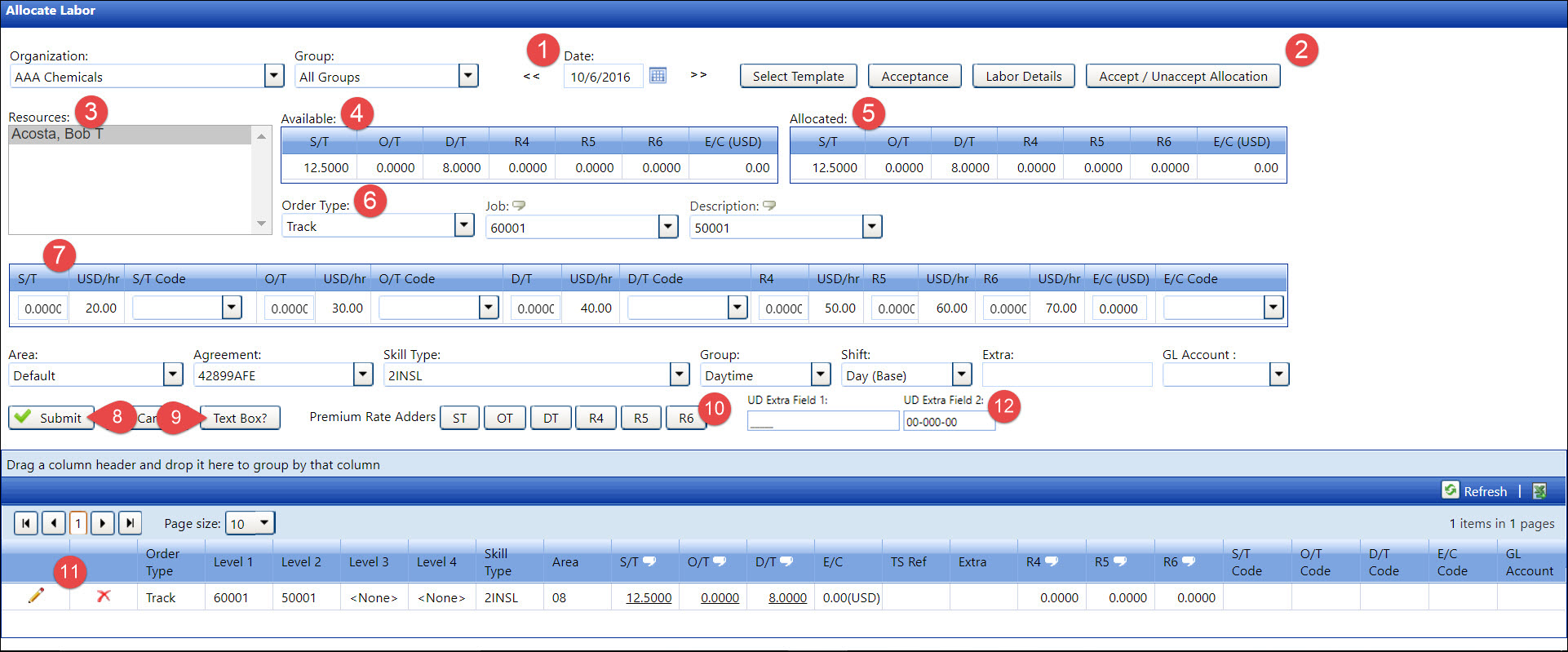Toggle the OT premium rate adder
Screen dimensions: 1568x652
505,418
